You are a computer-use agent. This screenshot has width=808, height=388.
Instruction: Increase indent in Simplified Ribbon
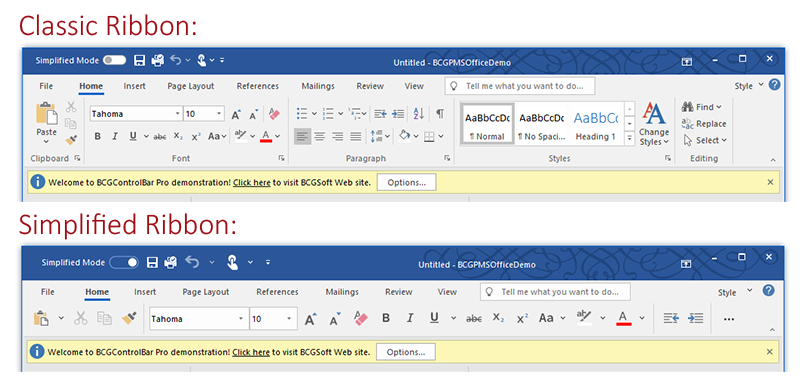click(695, 318)
